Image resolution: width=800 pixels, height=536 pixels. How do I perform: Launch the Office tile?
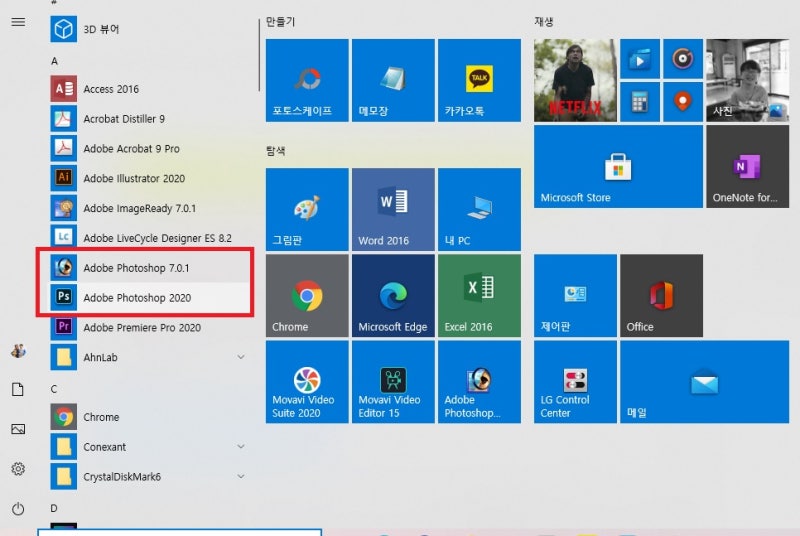click(x=661, y=296)
